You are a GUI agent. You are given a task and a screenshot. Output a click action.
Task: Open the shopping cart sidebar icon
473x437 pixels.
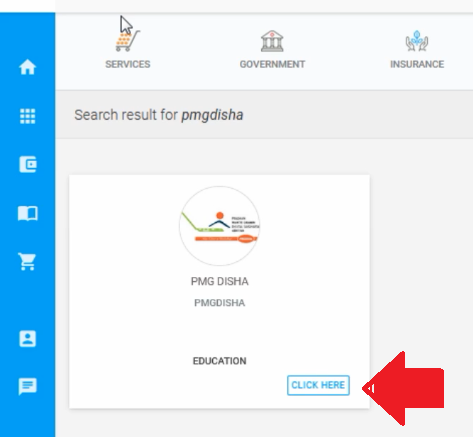pos(27,262)
